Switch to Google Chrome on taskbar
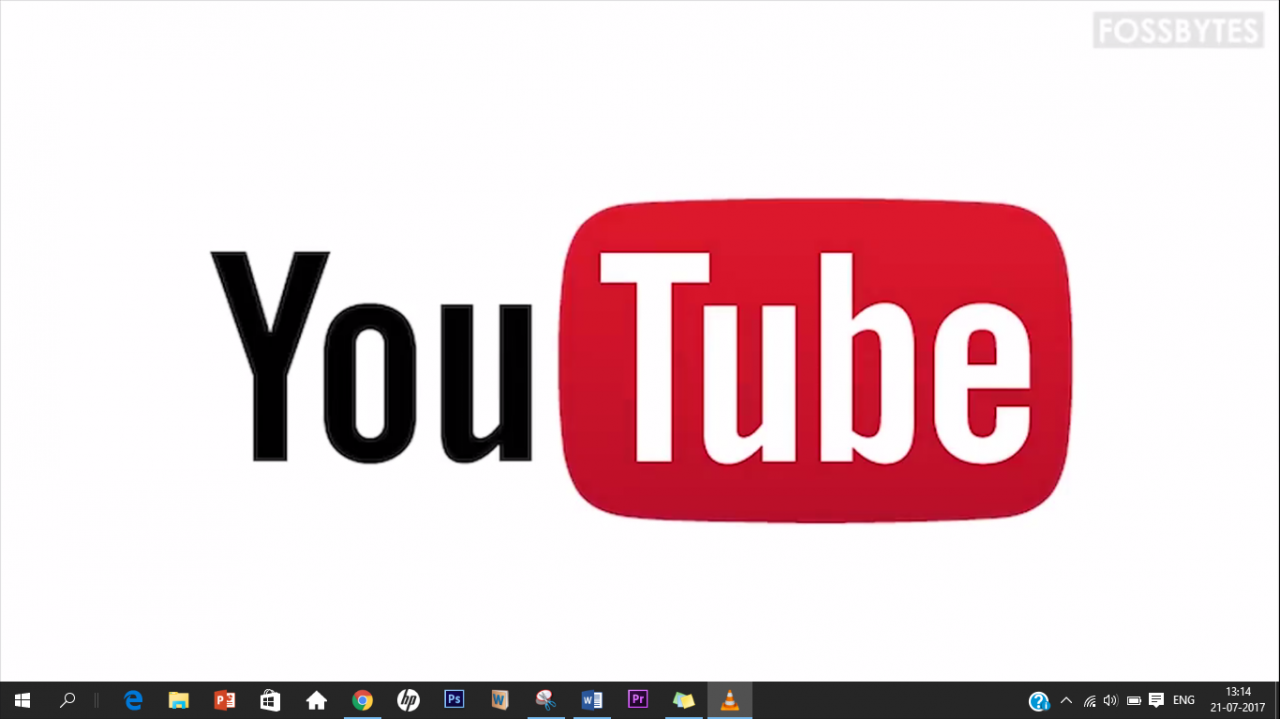This screenshot has height=719, width=1280. pyautogui.click(x=362, y=700)
